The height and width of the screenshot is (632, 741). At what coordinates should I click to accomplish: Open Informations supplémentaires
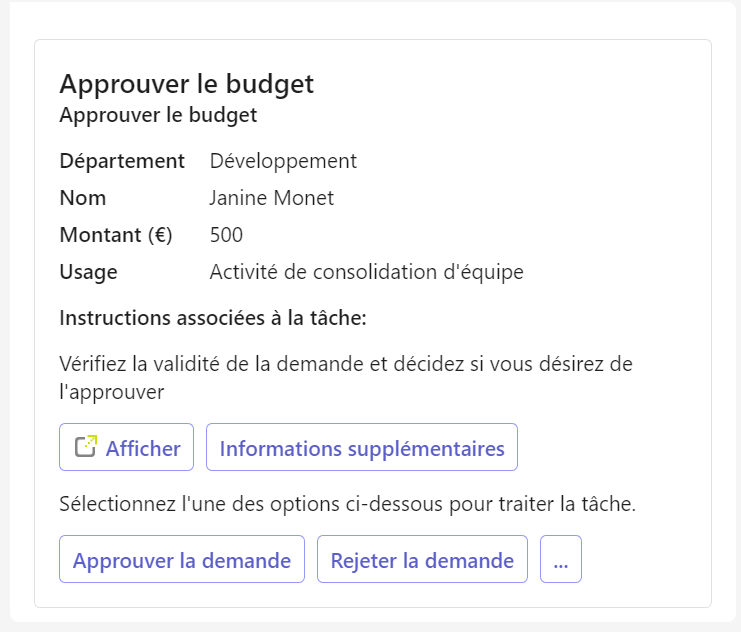[x=362, y=448]
